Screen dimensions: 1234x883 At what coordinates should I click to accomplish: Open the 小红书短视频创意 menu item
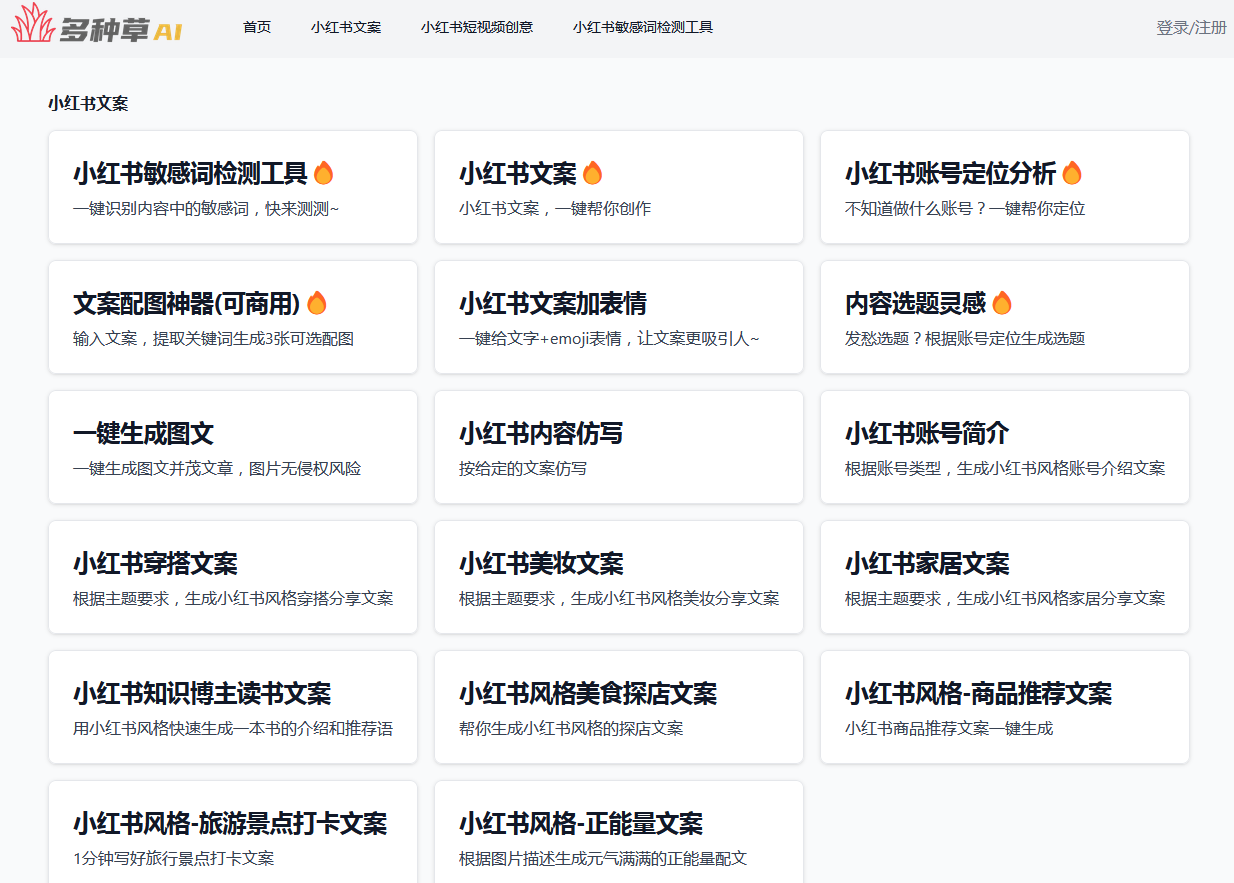(478, 27)
